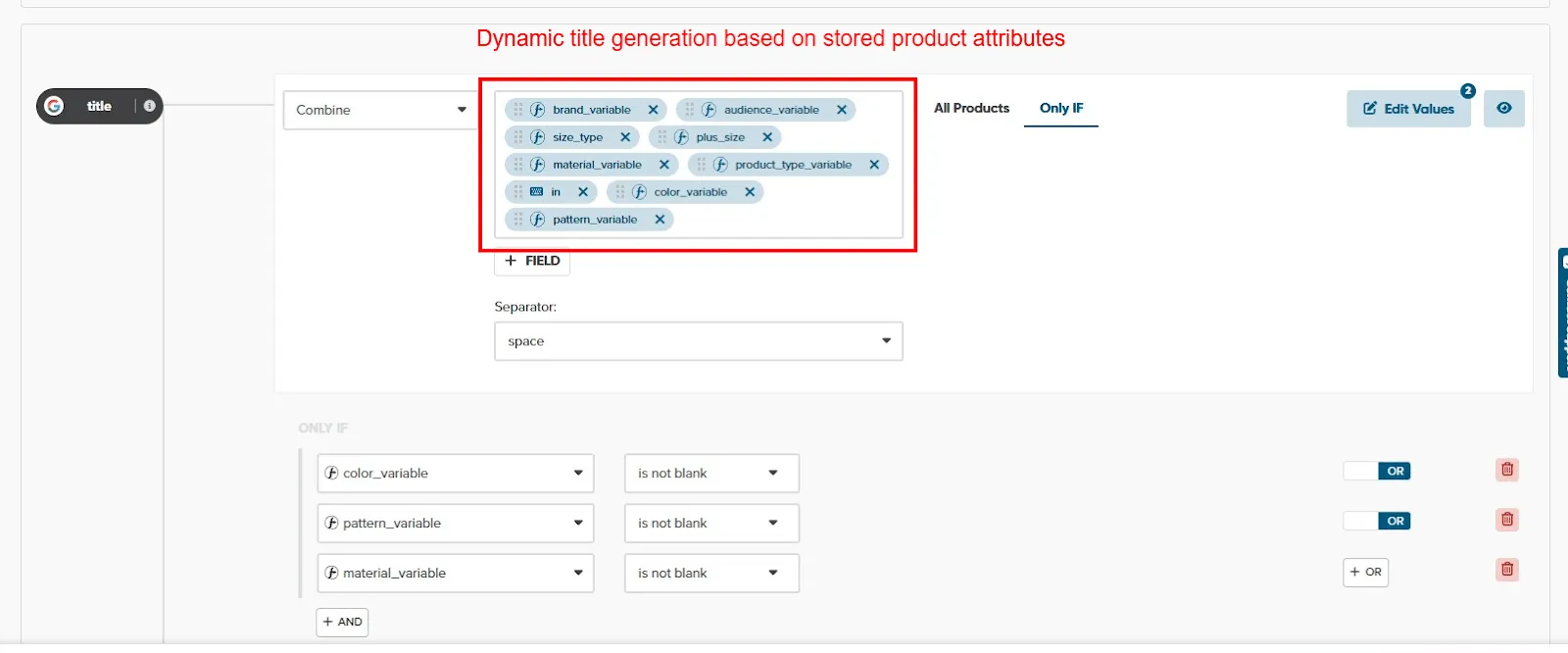Screen dimensions: 1568x653
Task: Switch to the Only IF tab
Action: (1061, 108)
